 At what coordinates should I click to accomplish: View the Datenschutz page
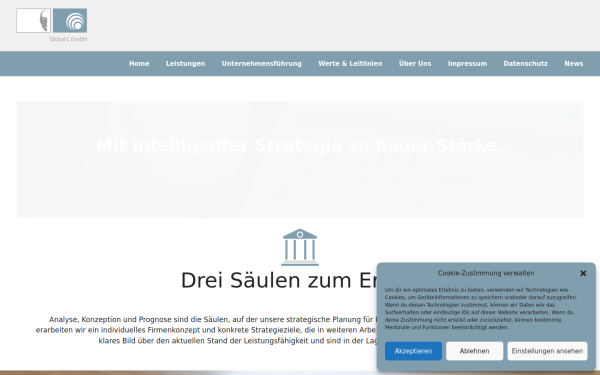(525, 64)
